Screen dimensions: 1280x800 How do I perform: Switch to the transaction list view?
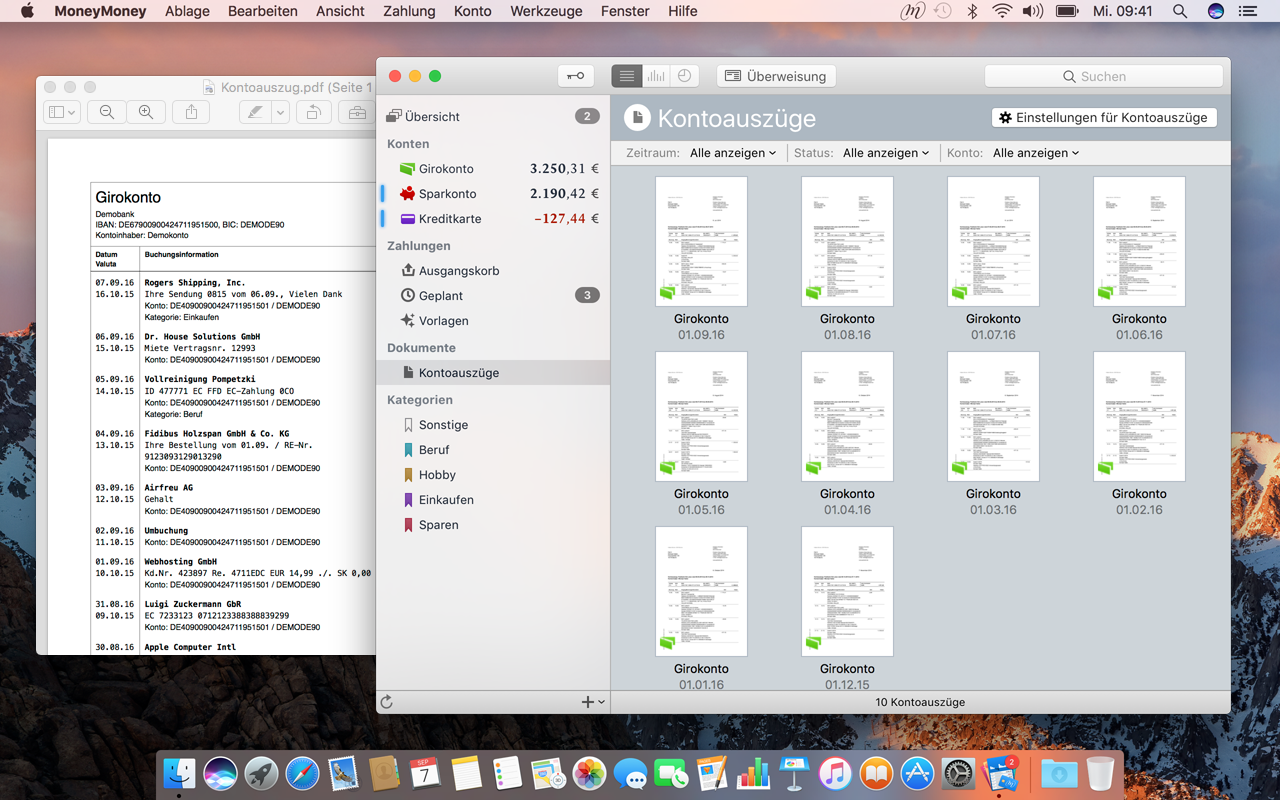[627, 76]
